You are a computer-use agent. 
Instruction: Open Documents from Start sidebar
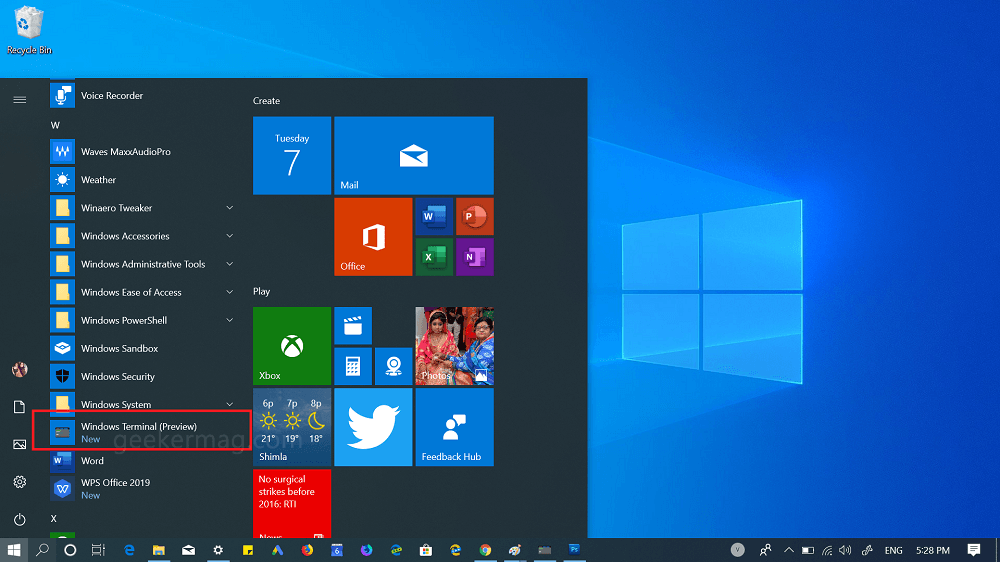pos(20,407)
